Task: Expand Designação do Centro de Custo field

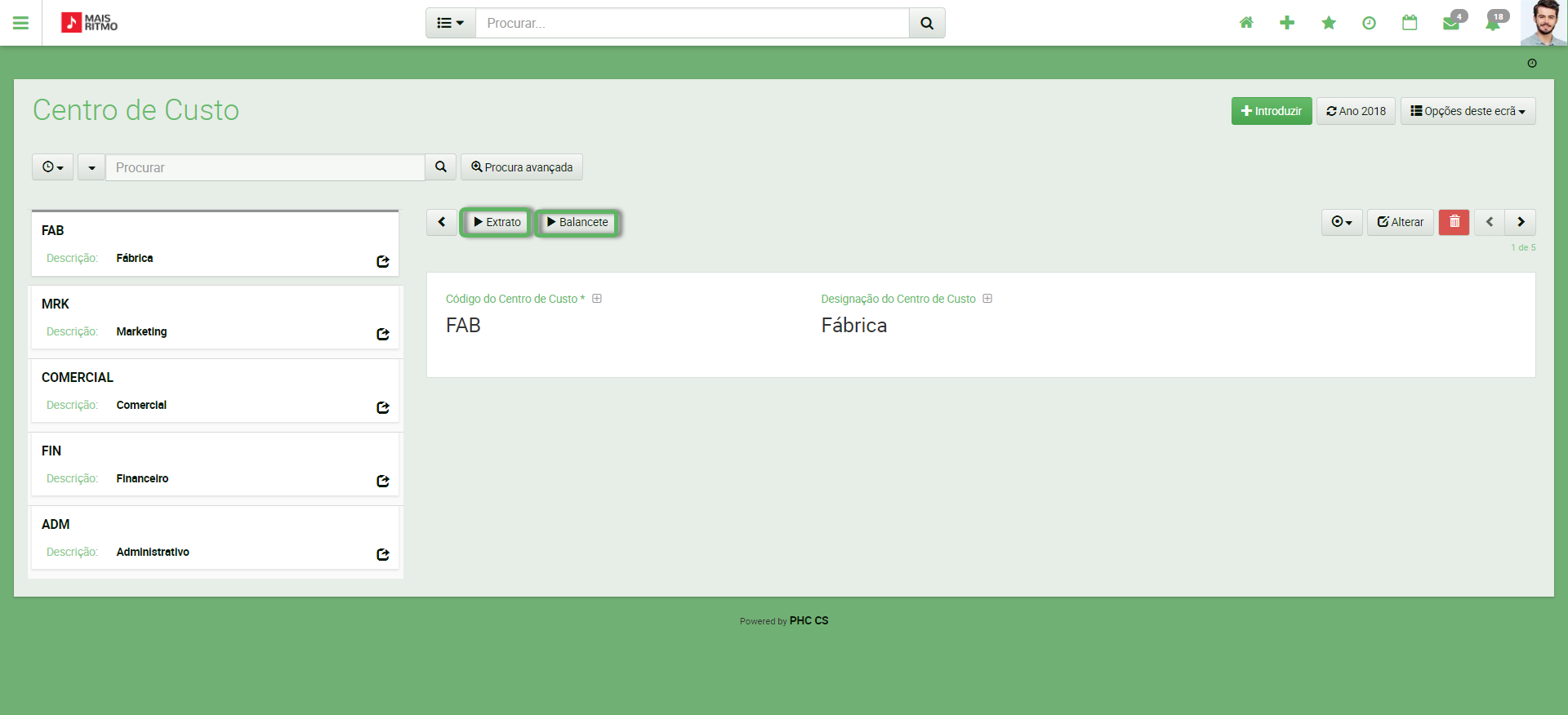Action: [987, 299]
